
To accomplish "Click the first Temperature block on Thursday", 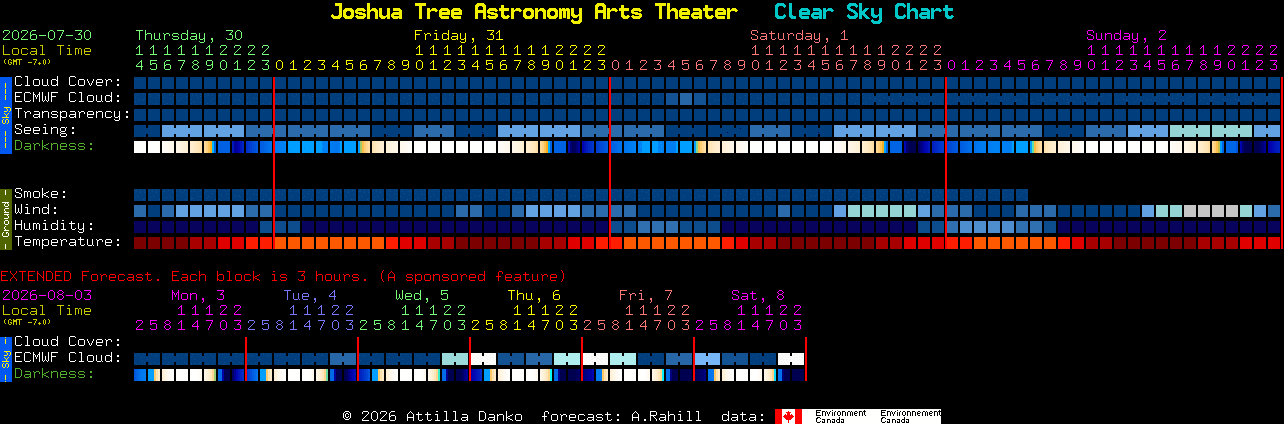I will (x=140, y=242).
